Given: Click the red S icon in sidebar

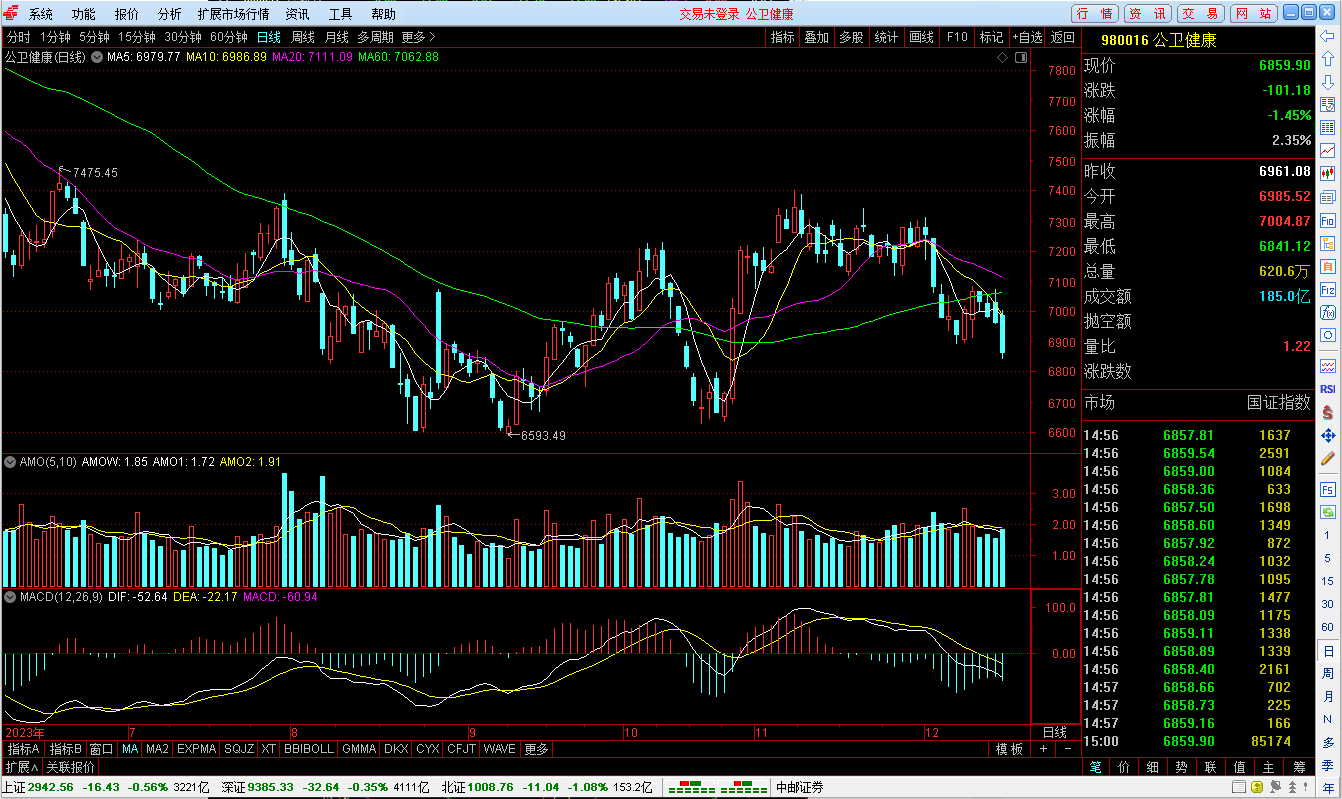Looking at the screenshot, I should (x=1328, y=412).
